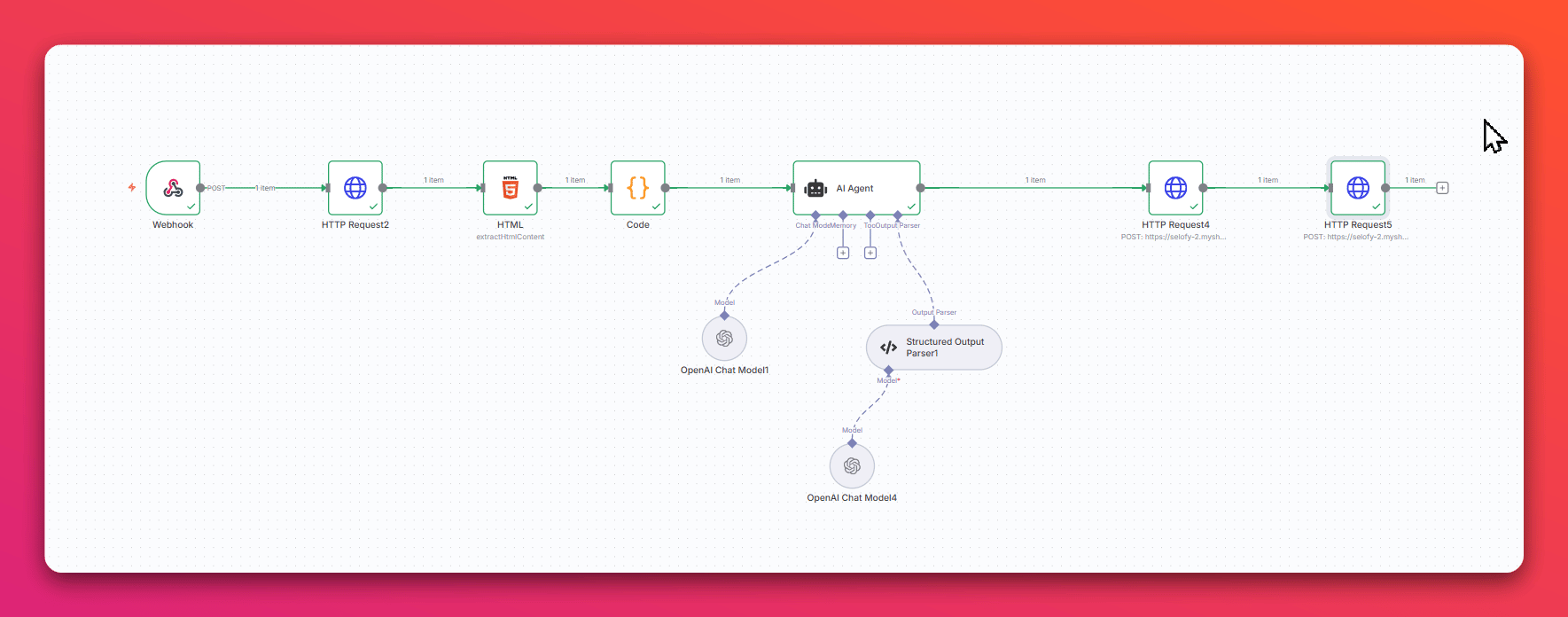Select the Webhook trigger node

point(173,188)
